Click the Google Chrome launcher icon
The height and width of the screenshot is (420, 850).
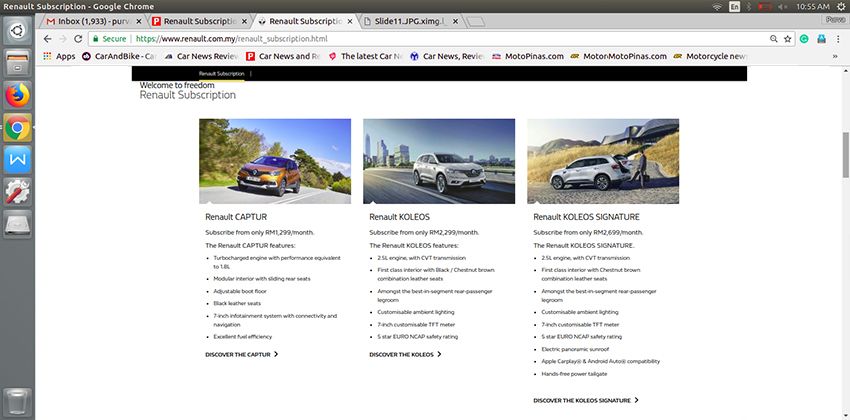[17, 127]
